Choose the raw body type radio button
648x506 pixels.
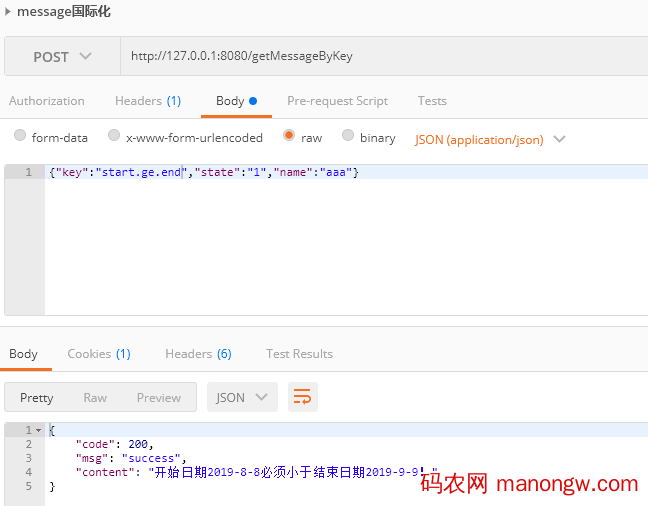coord(289,136)
